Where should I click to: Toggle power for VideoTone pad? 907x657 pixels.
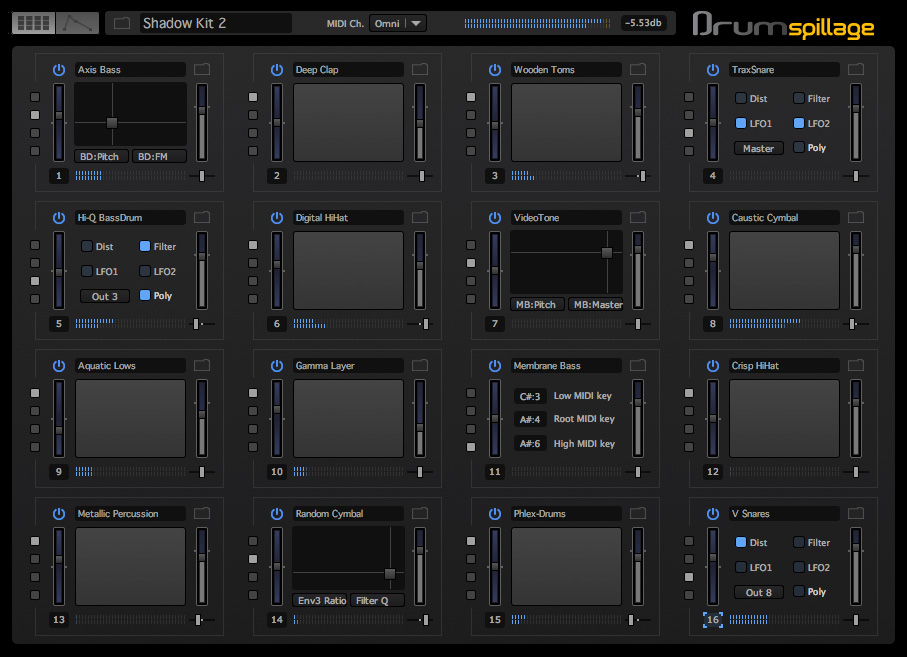[495, 218]
